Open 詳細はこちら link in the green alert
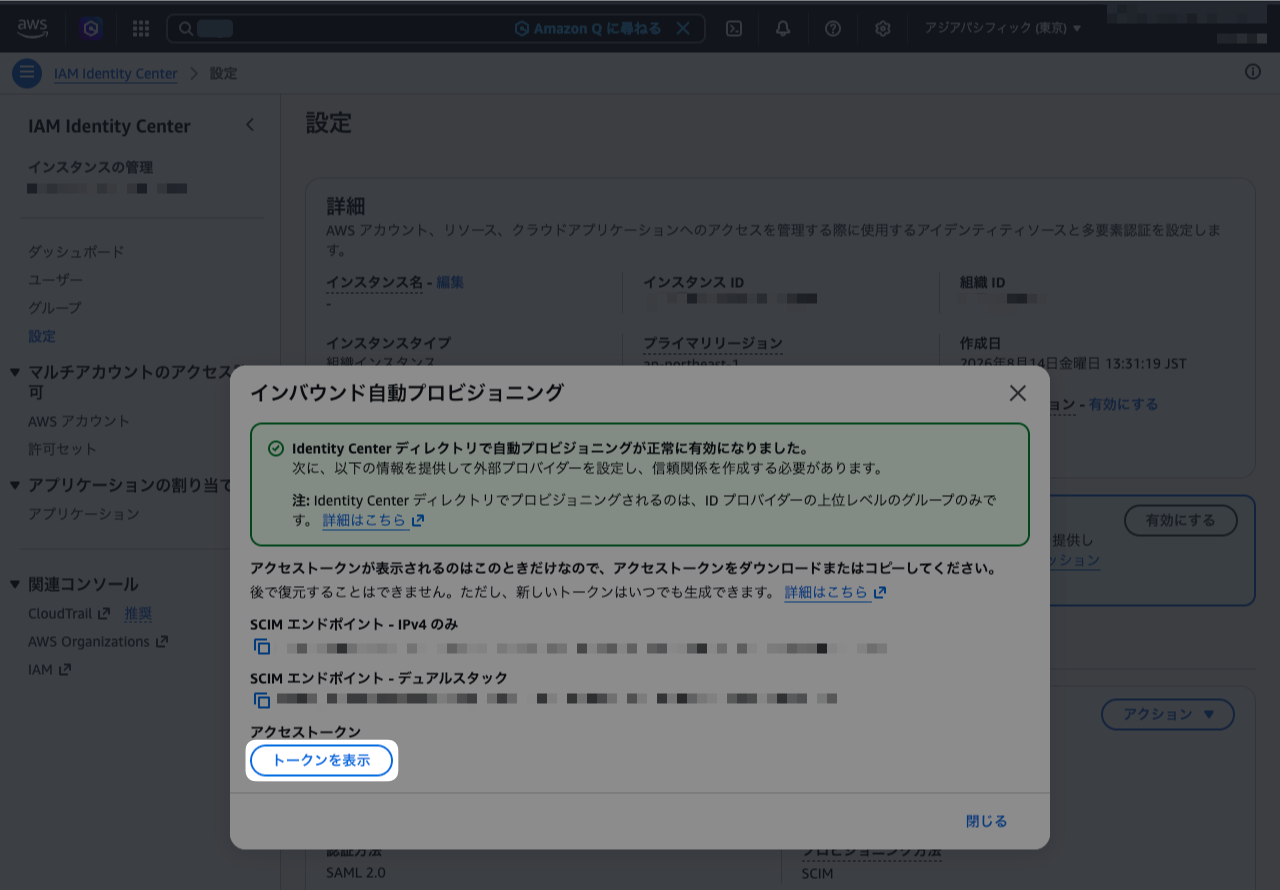 tap(373, 520)
